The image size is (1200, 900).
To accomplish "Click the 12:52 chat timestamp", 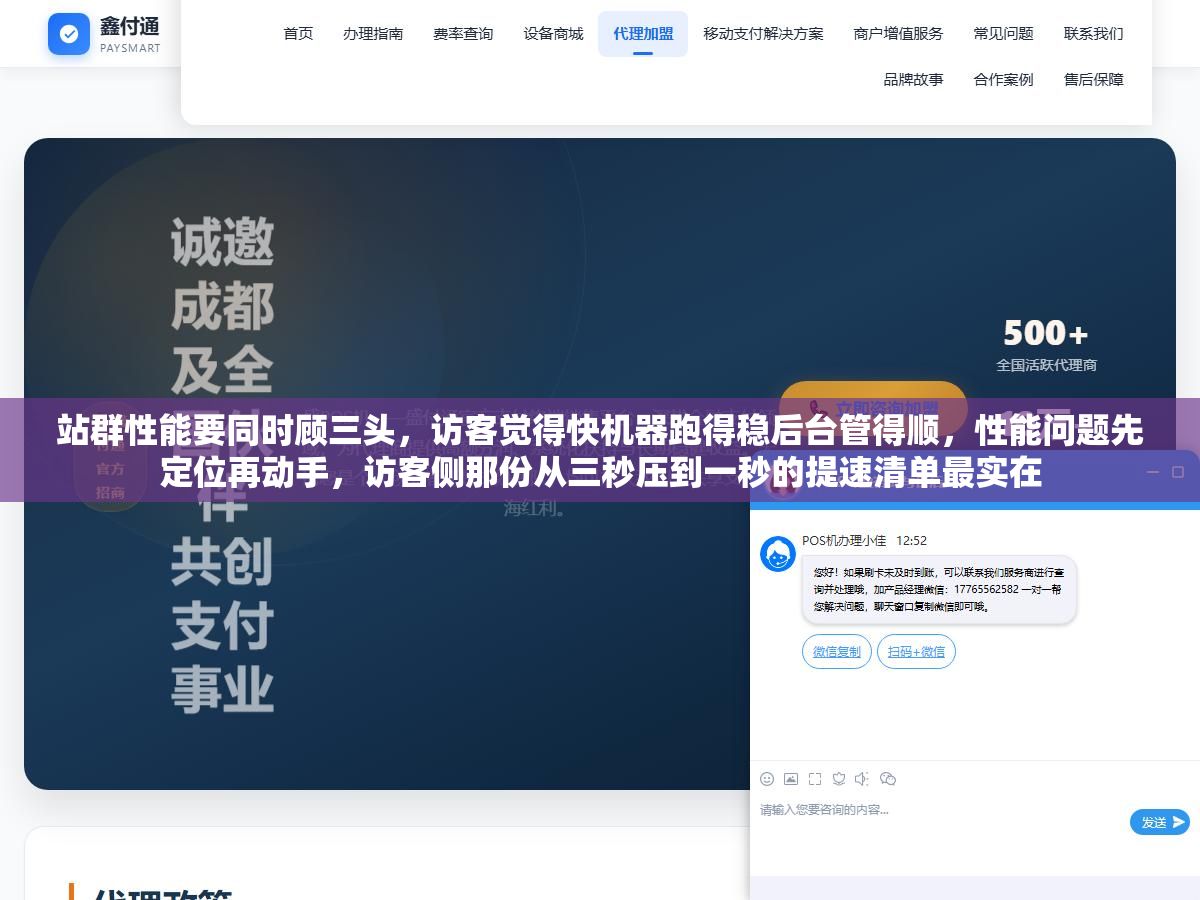I will pyautogui.click(x=911, y=541).
